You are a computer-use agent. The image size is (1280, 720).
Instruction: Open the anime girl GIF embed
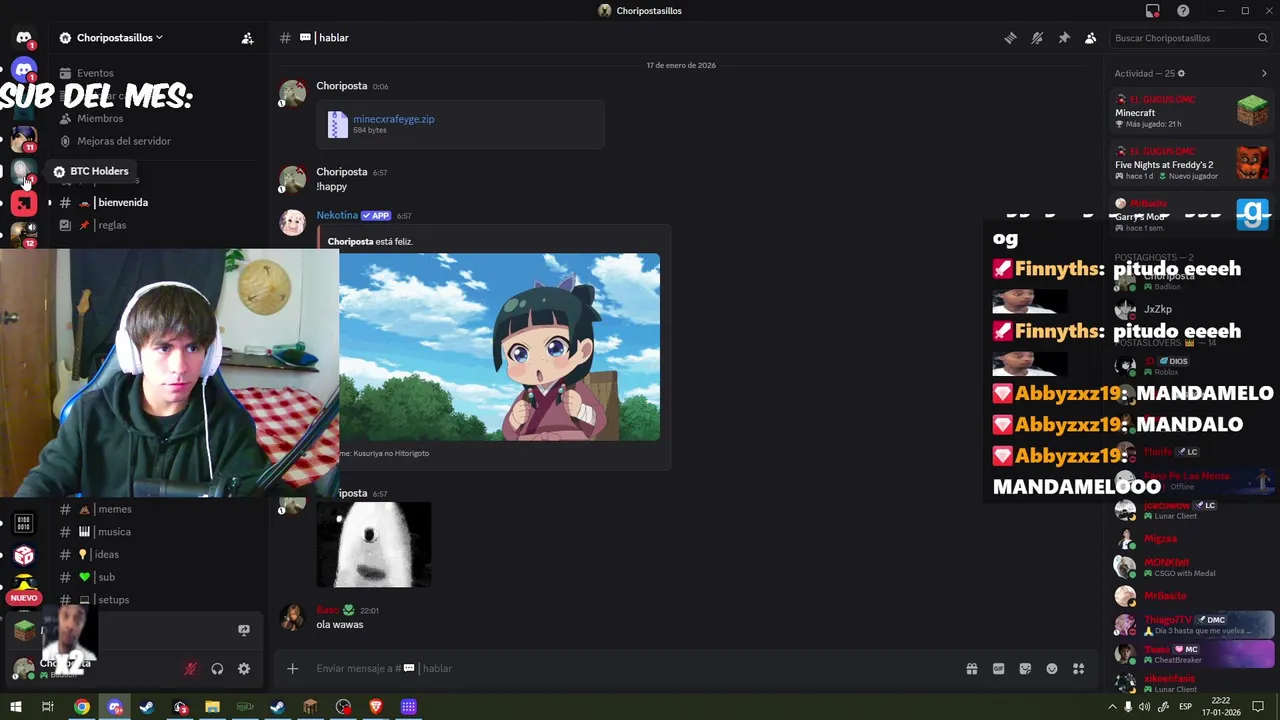(x=499, y=347)
